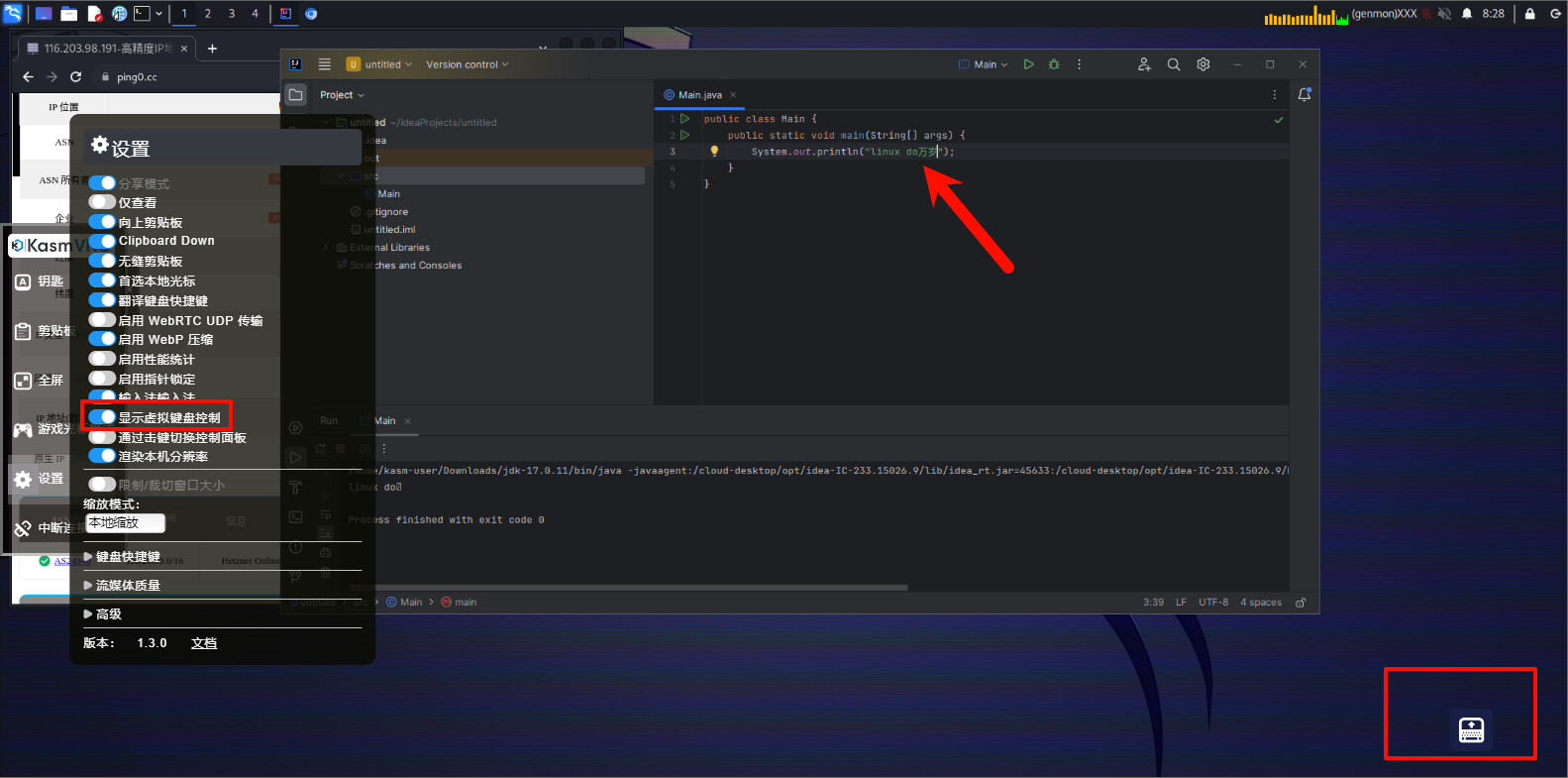Open IDE settings gear icon

(1203, 64)
